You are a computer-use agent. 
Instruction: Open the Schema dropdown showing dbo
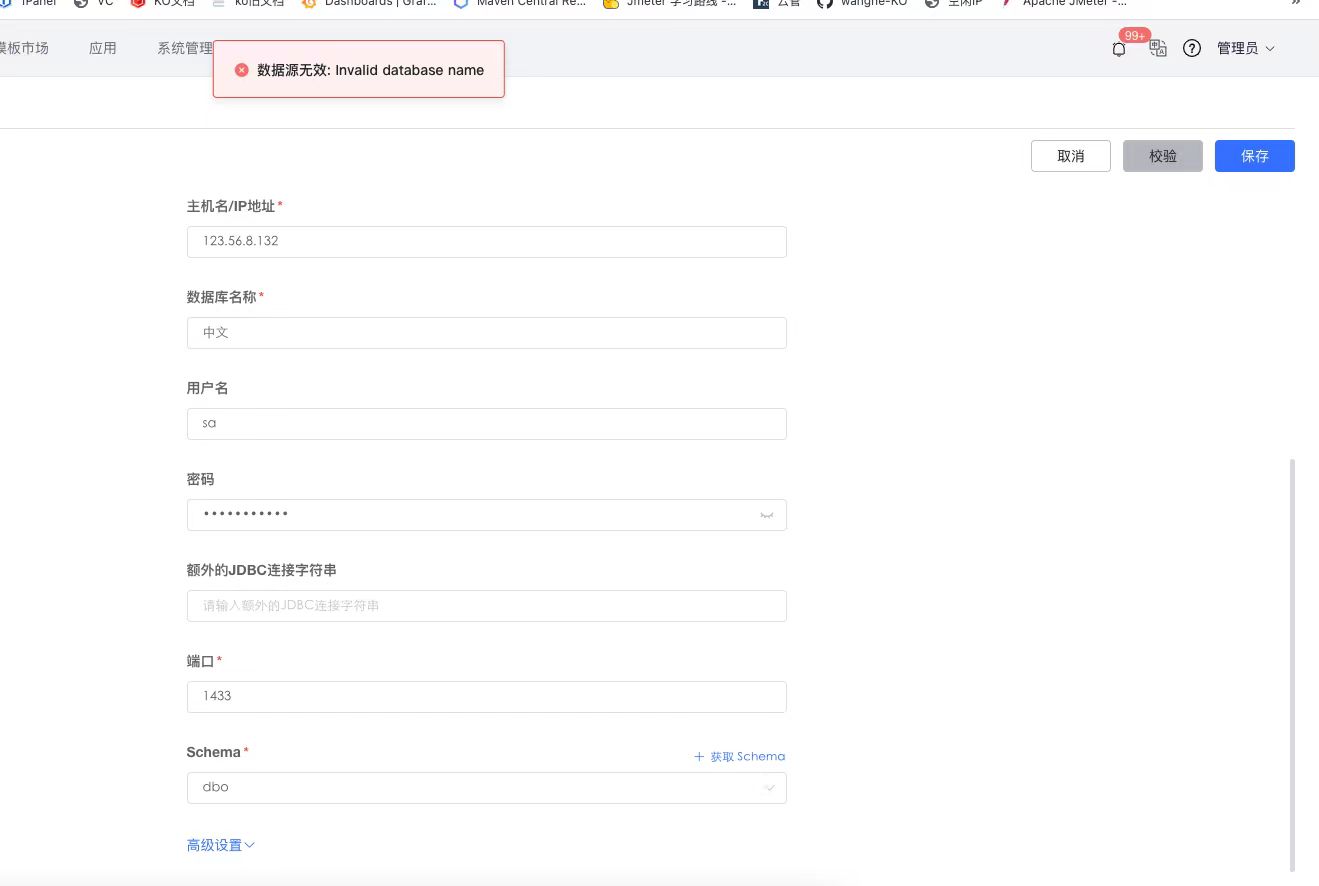click(486, 787)
